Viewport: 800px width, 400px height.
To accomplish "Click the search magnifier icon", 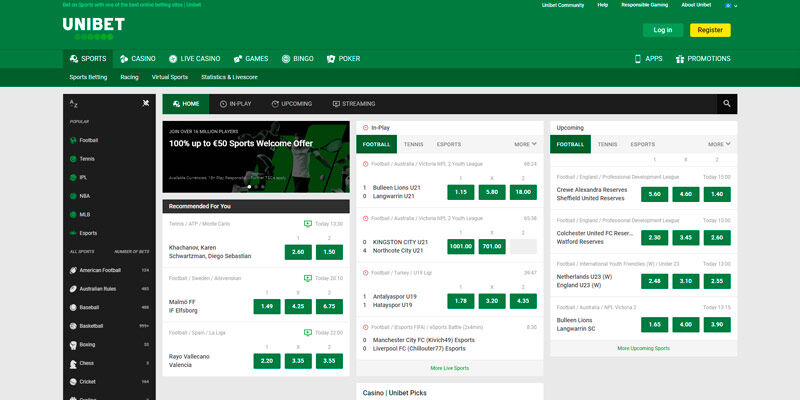I will point(725,103).
